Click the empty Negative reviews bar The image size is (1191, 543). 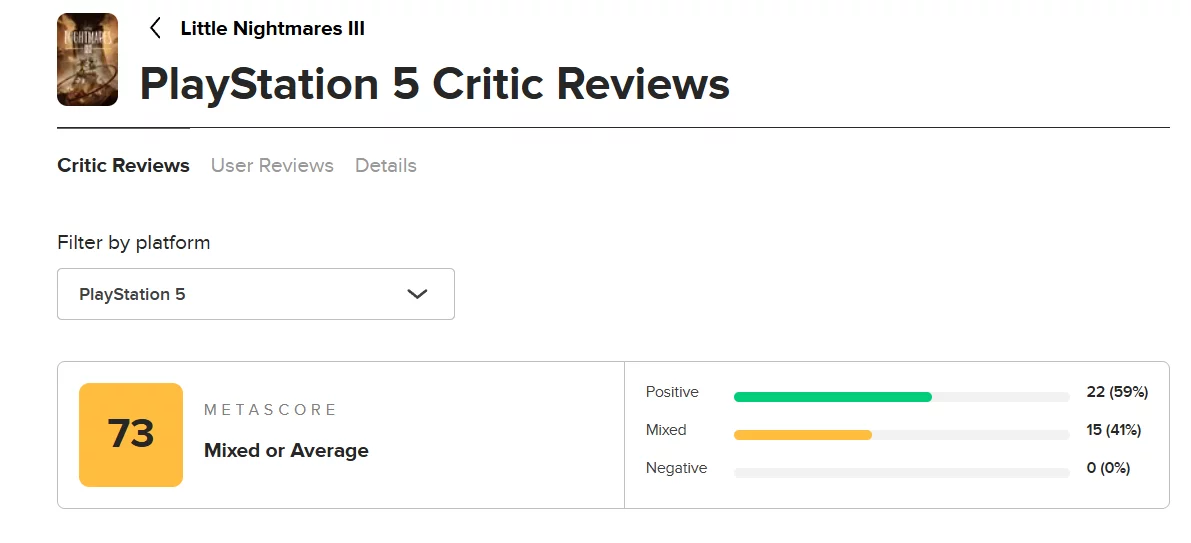901,473
